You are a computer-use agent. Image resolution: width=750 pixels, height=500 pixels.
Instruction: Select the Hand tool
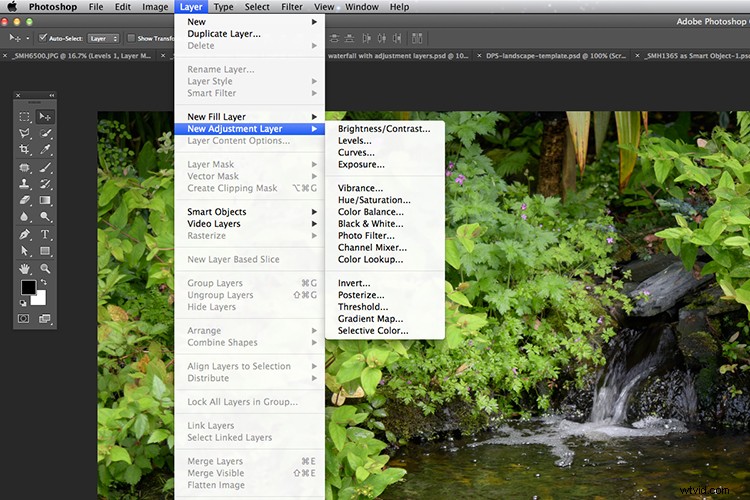point(24,268)
